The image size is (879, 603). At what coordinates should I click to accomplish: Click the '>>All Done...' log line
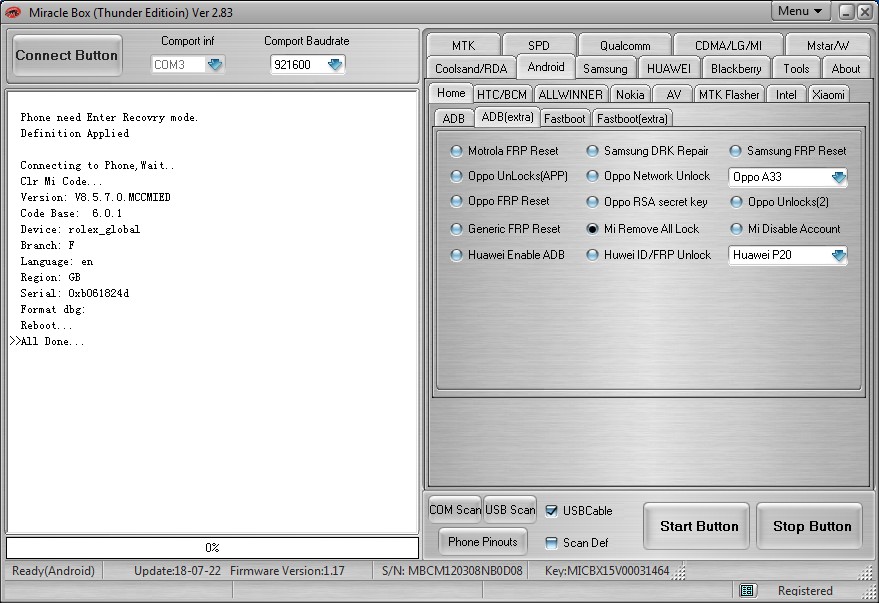pos(47,341)
